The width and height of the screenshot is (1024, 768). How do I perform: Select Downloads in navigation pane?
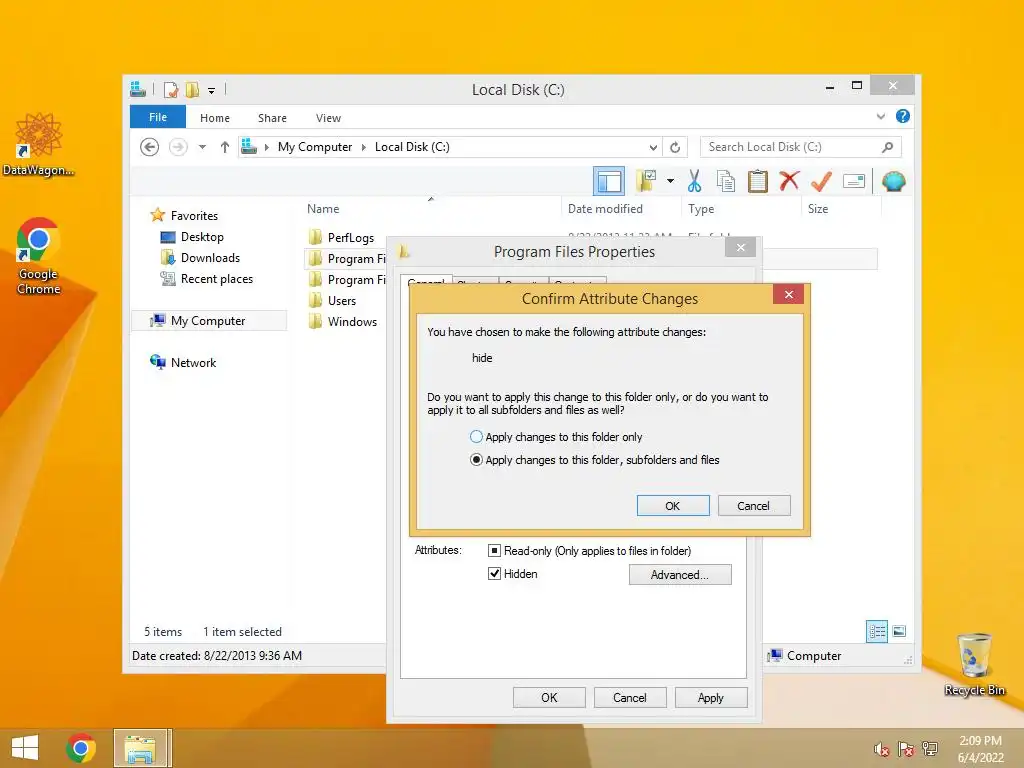click(x=210, y=257)
